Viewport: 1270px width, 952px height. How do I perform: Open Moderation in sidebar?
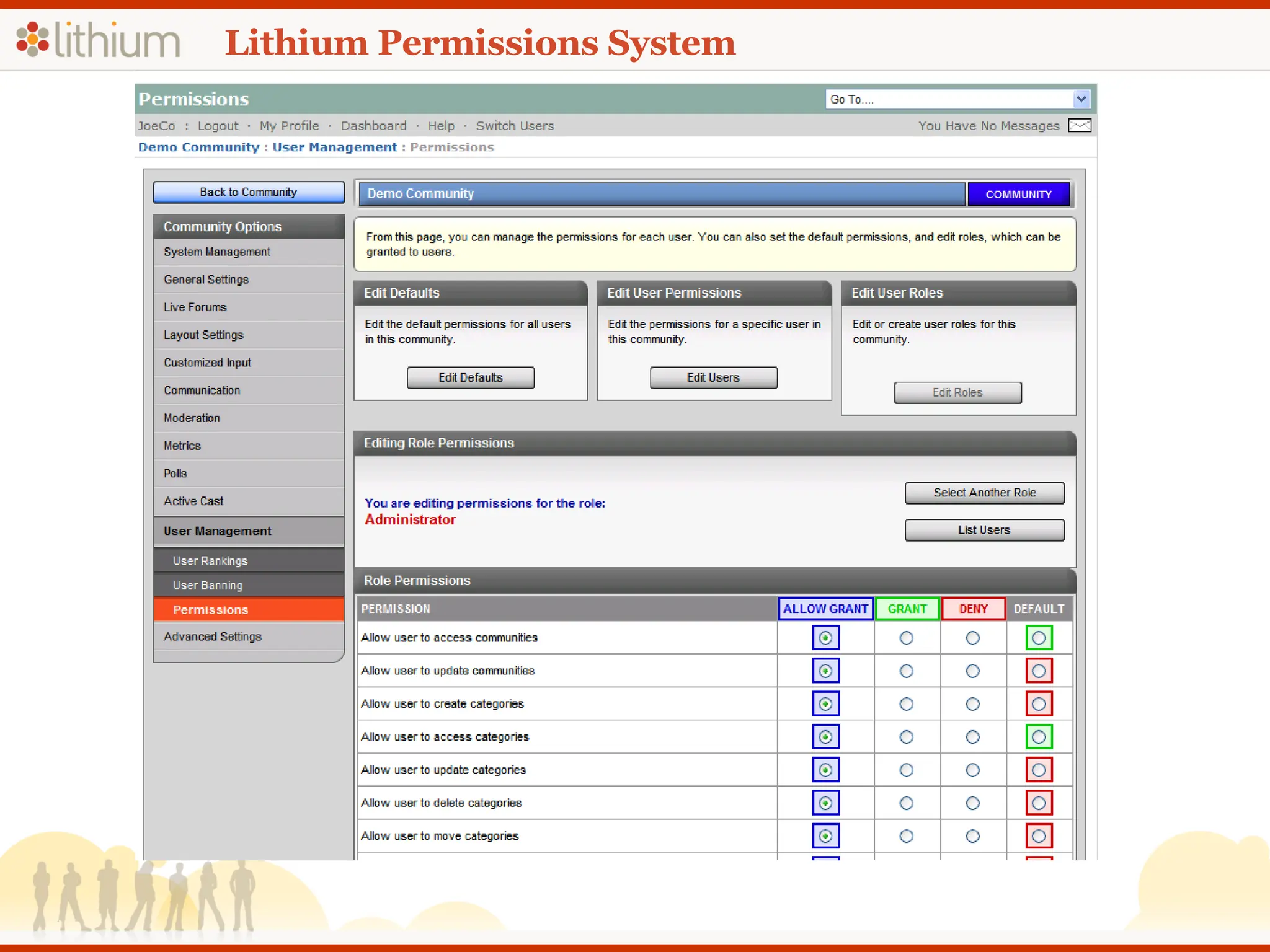click(249, 418)
